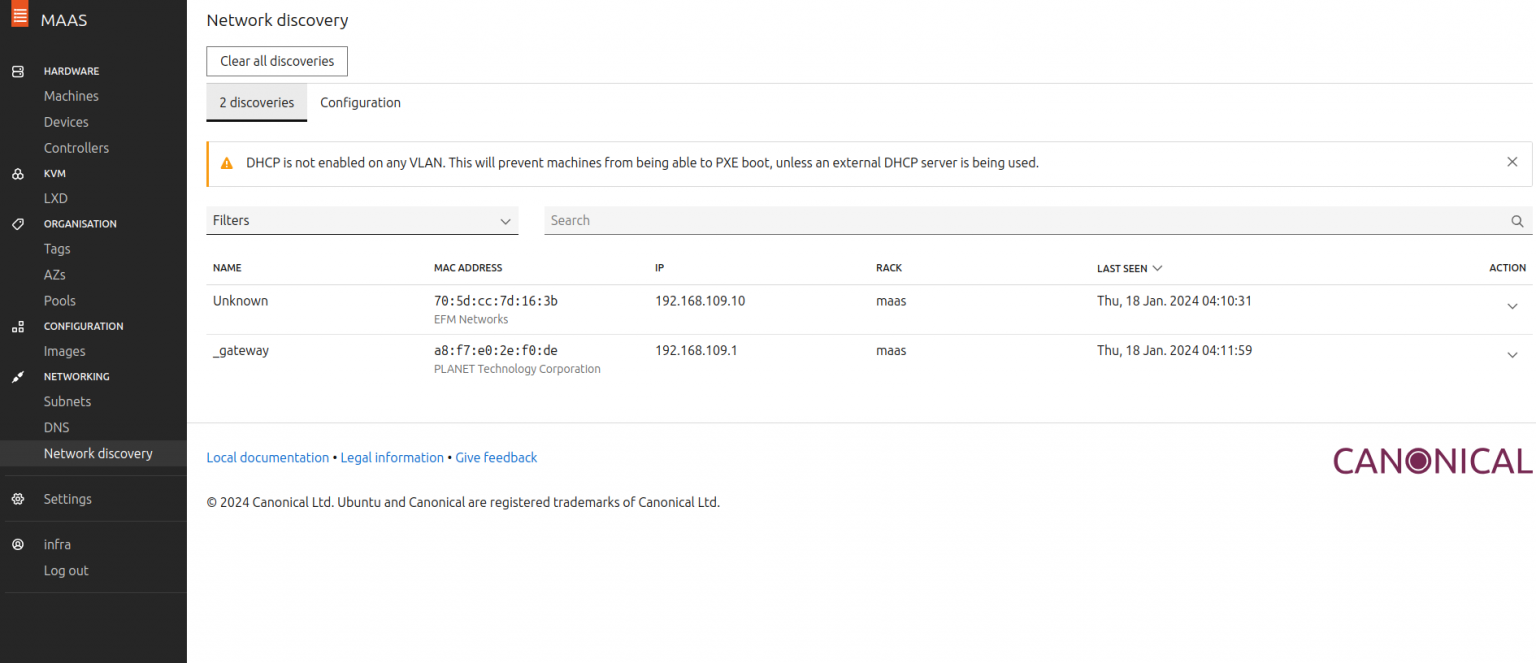Click the search magnifier icon

[1517, 221]
